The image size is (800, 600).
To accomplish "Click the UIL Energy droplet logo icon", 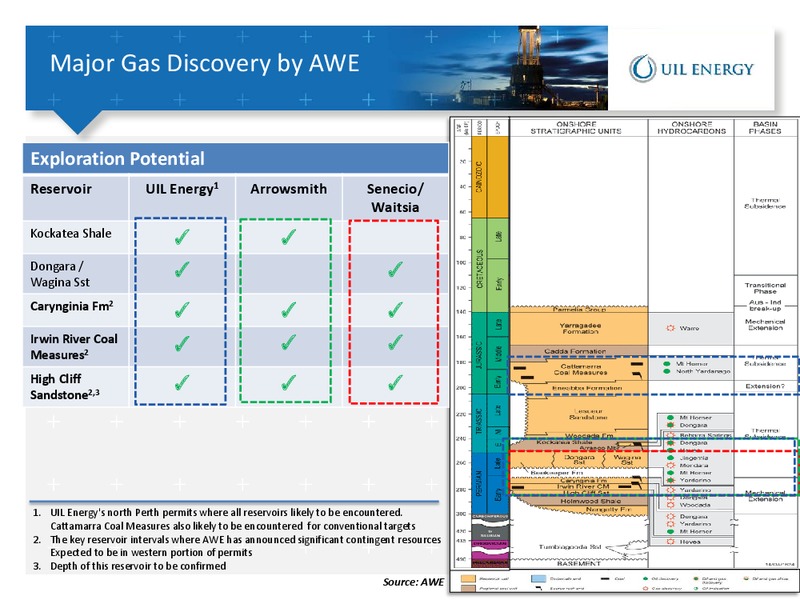I will [x=642, y=68].
